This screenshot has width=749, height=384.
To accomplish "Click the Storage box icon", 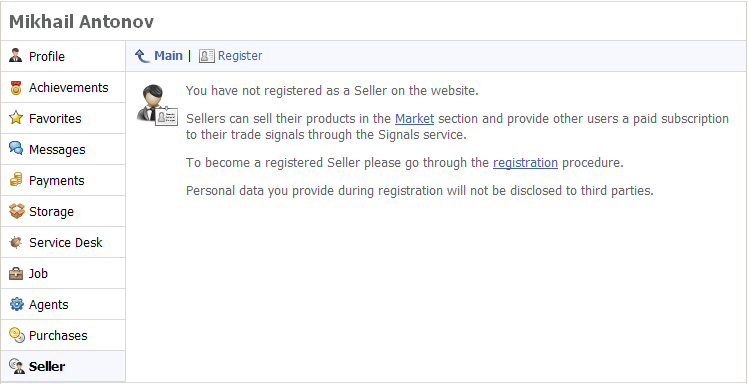I will [x=16, y=211].
